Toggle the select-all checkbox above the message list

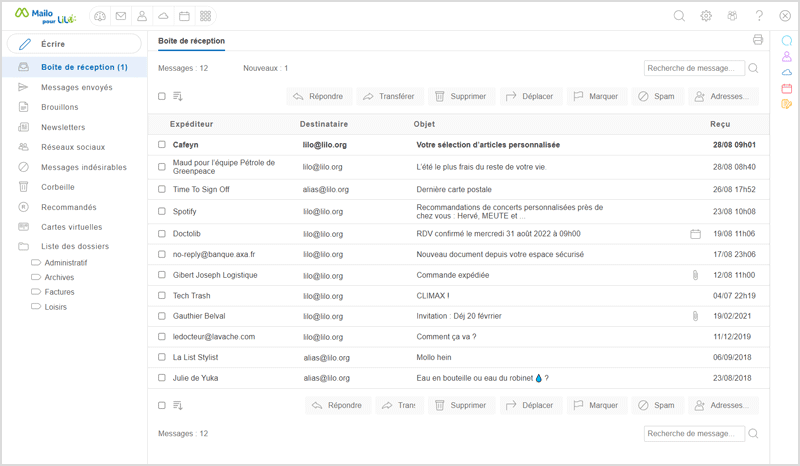click(x=162, y=97)
